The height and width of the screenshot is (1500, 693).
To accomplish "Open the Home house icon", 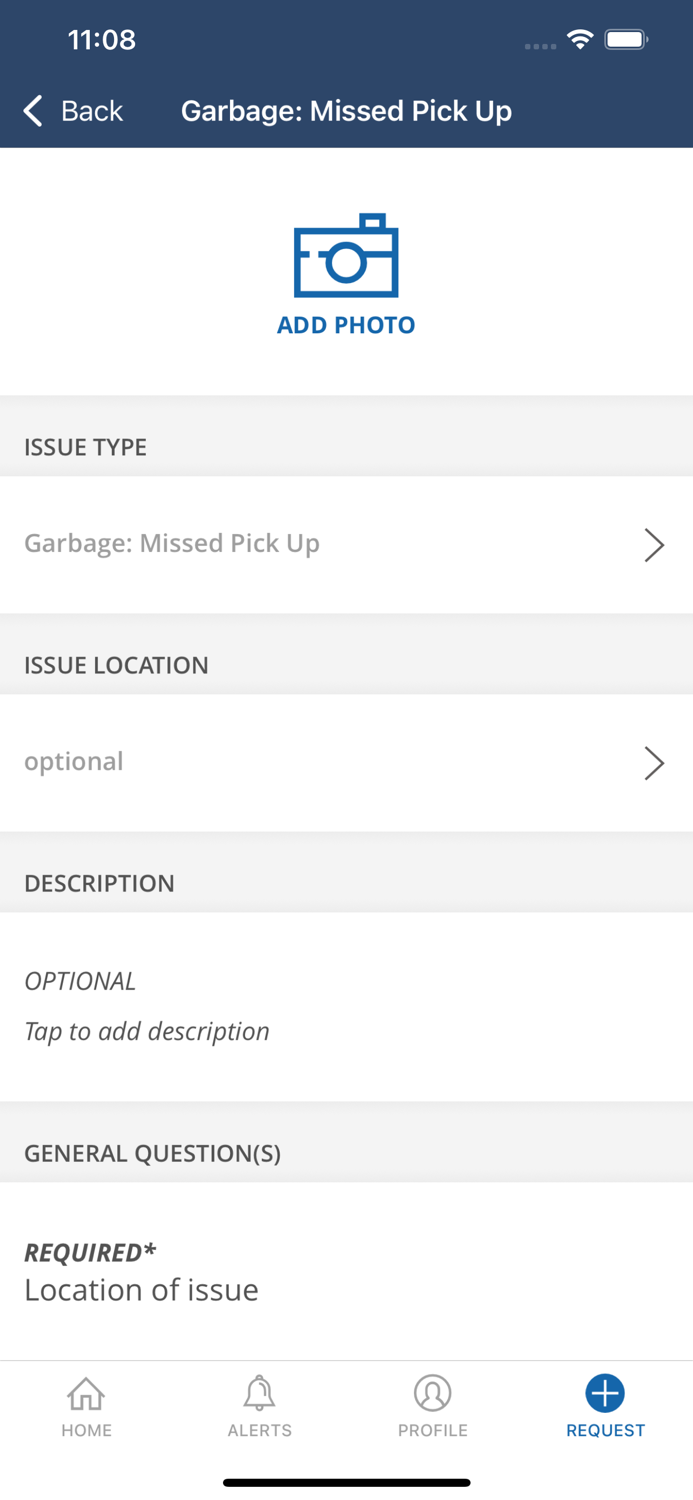I will (86, 1393).
